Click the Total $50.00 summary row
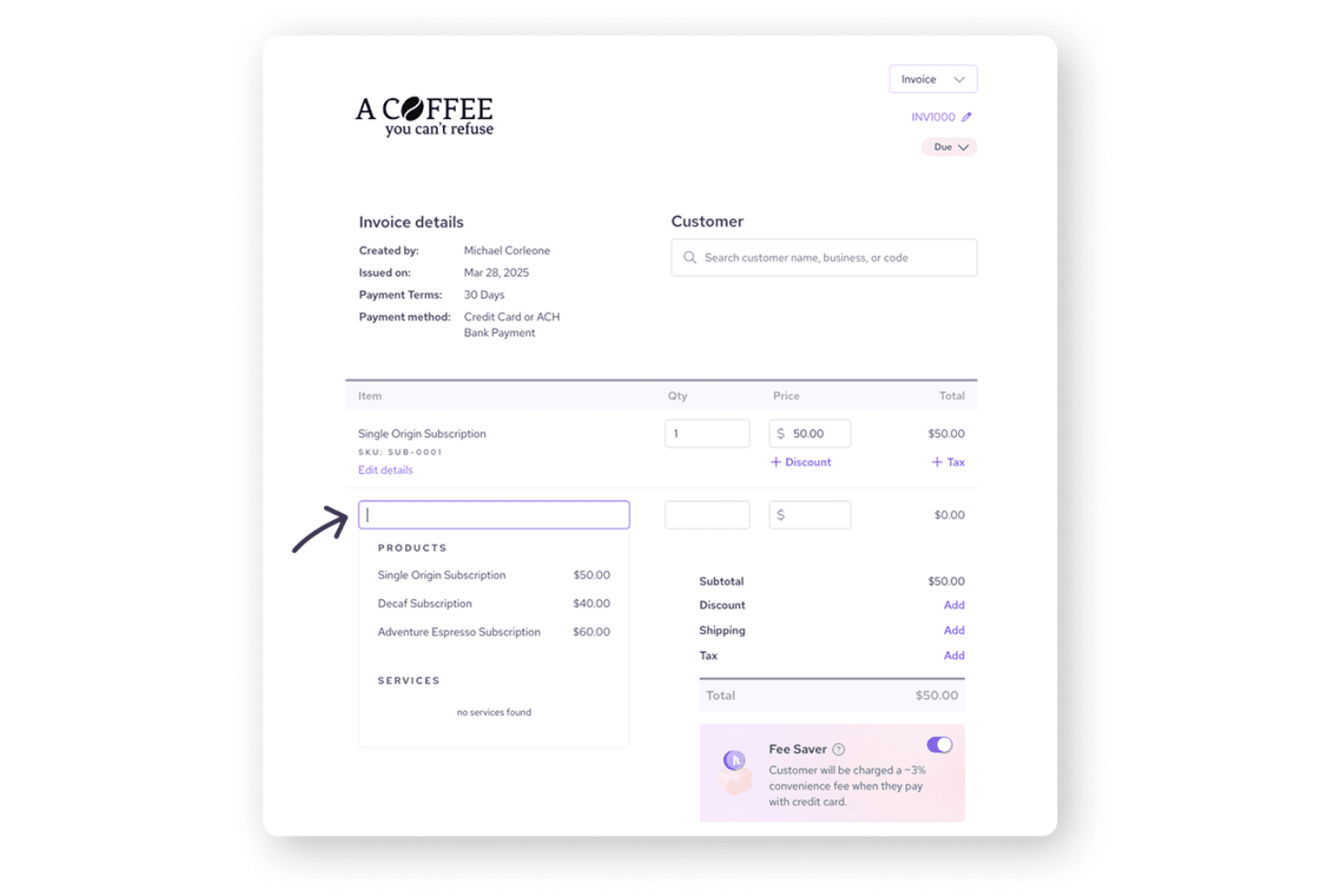Screen dimensions: 1344x896 point(832,696)
